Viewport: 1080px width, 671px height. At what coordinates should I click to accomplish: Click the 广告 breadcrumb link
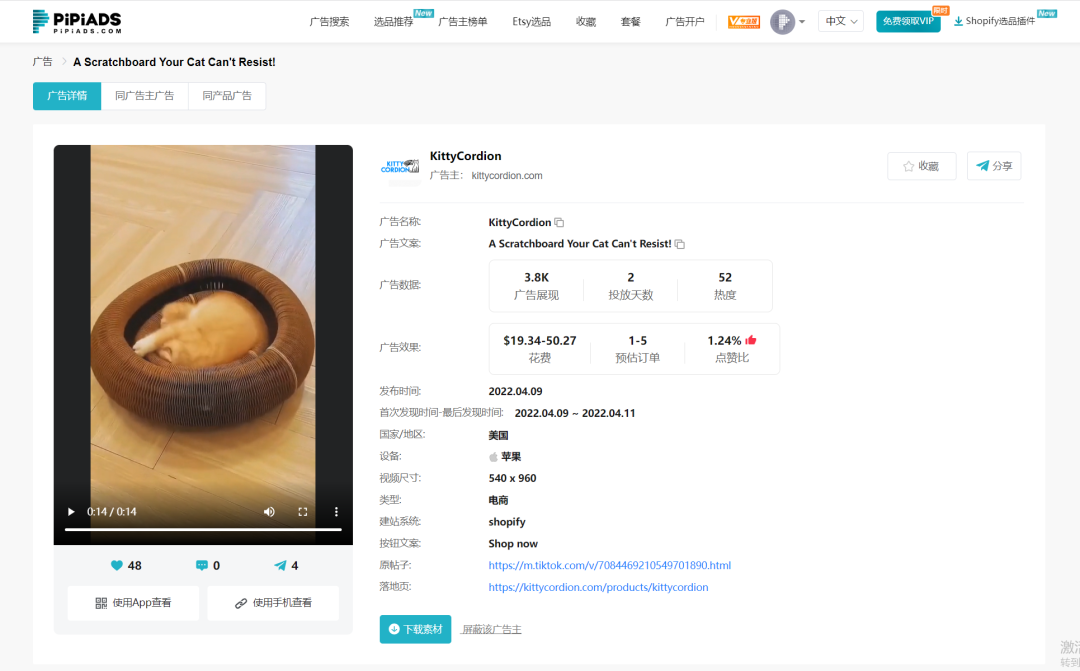tap(43, 61)
